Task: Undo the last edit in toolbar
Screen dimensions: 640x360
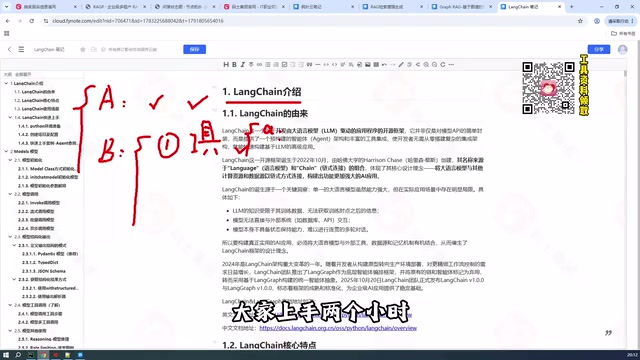Action: coord(384,64)
